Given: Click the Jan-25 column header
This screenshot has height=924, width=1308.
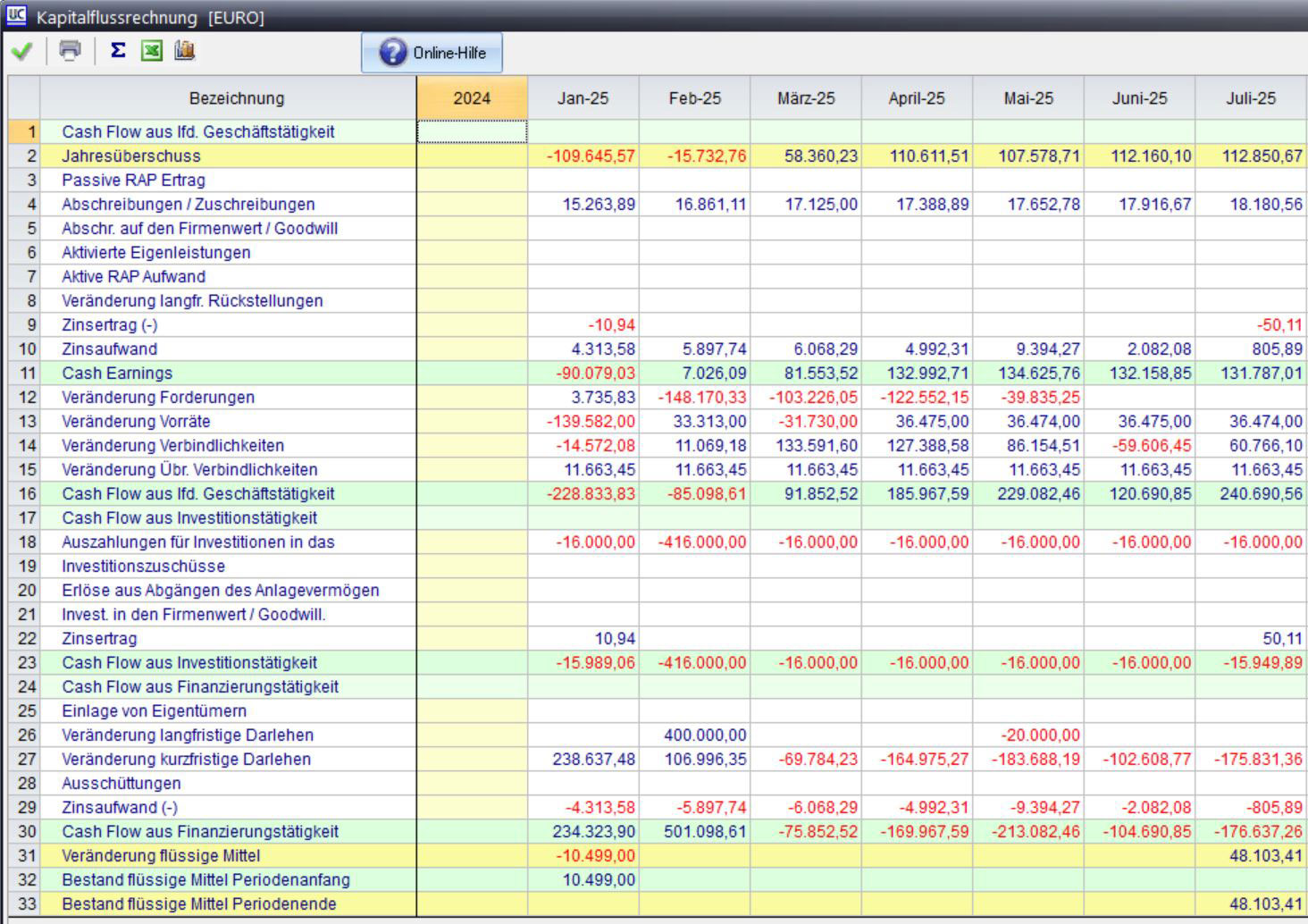Looking at the screenshot, I should point(583,98).
